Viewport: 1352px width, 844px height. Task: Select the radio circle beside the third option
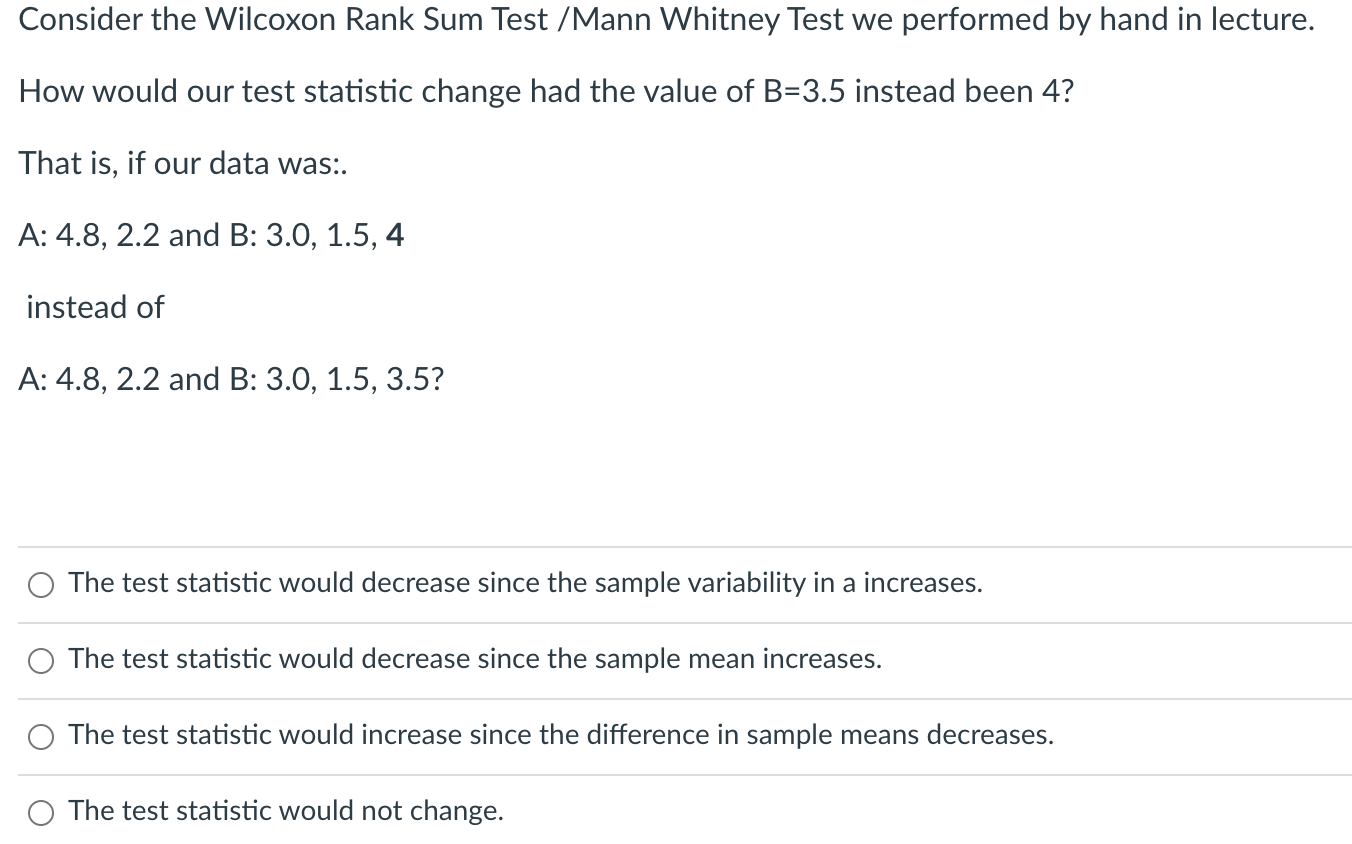click(40, 737)
